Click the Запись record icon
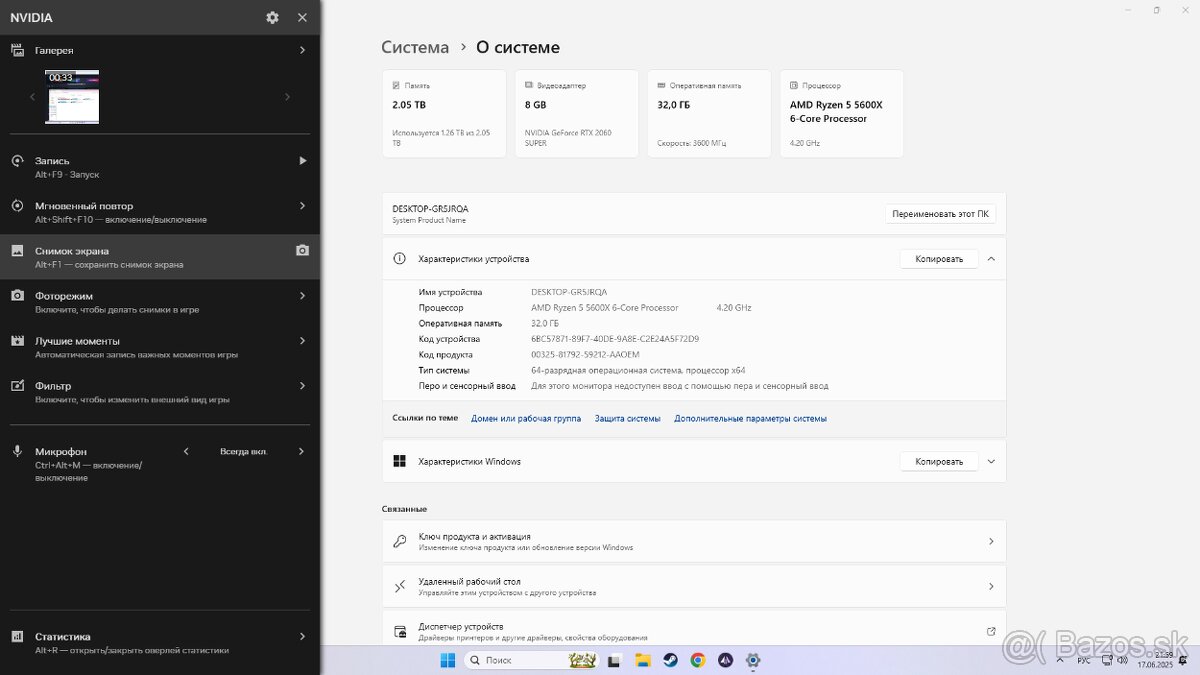This screenshot has height=675, width=1200. pyautogui.click(x=17, y=161)
